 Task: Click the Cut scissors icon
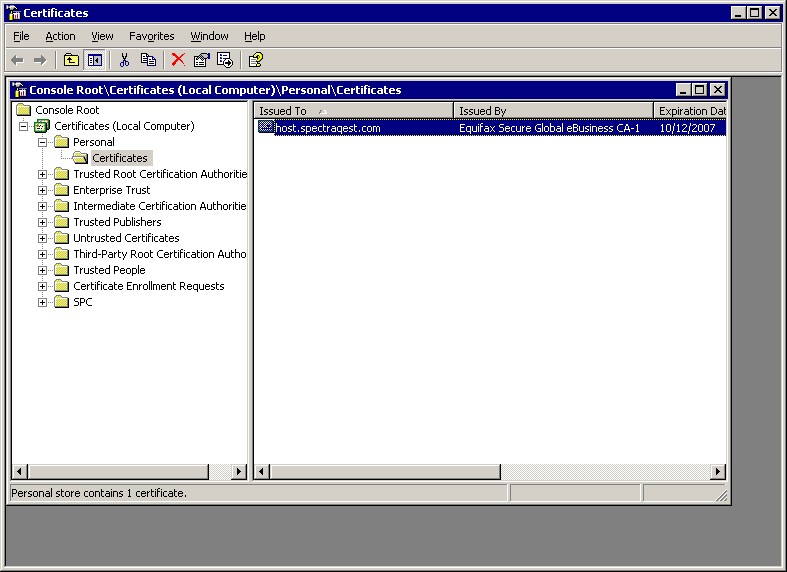coord(125,60)
